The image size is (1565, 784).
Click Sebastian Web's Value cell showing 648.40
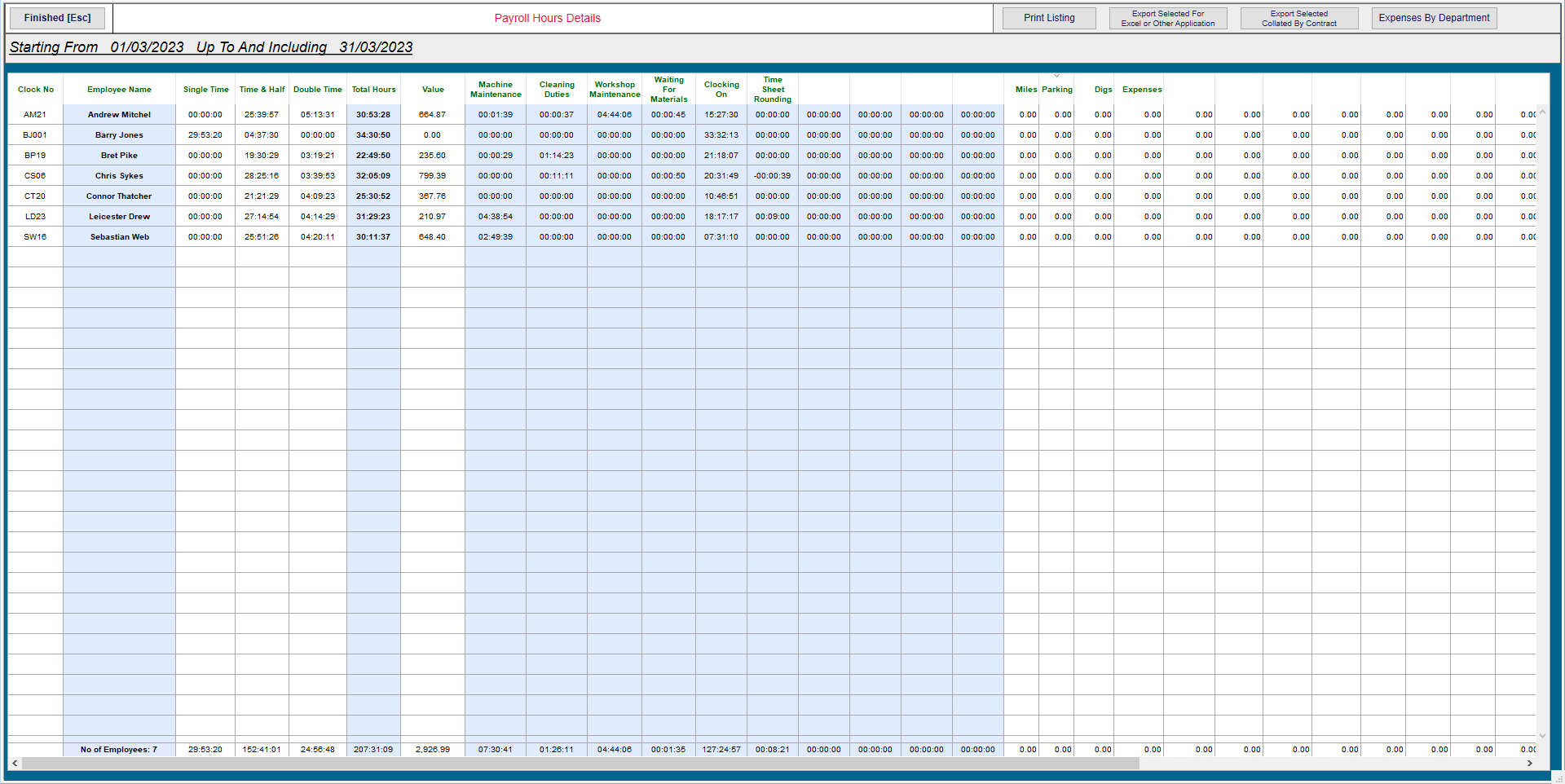click(432, 236)
